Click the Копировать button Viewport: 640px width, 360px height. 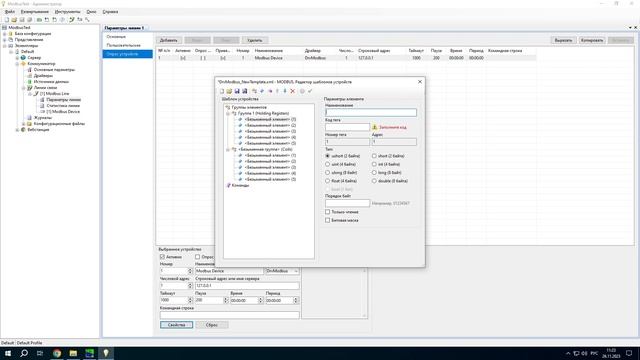(592, 40)
